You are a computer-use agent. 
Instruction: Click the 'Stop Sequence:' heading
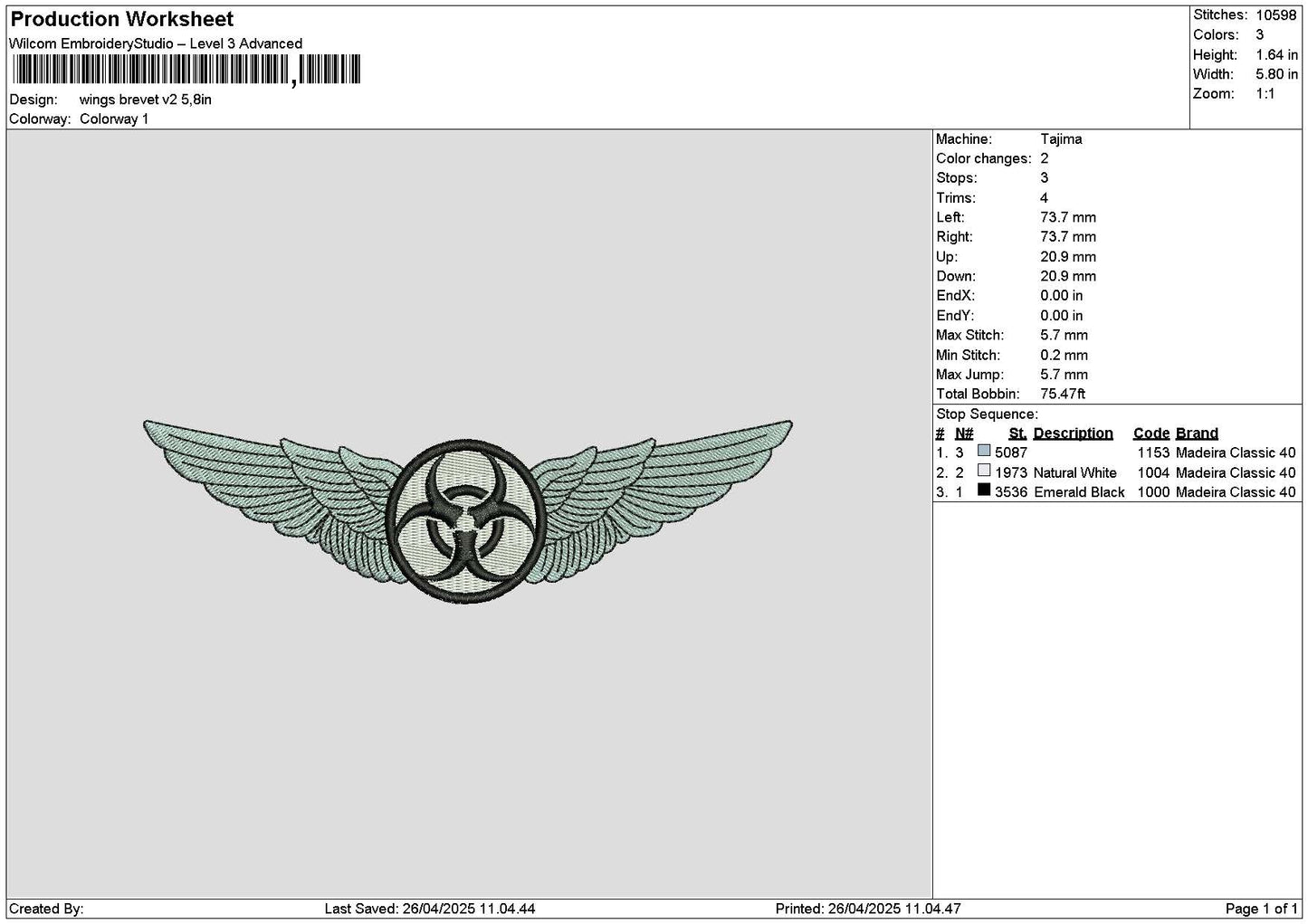coord(988,414)
